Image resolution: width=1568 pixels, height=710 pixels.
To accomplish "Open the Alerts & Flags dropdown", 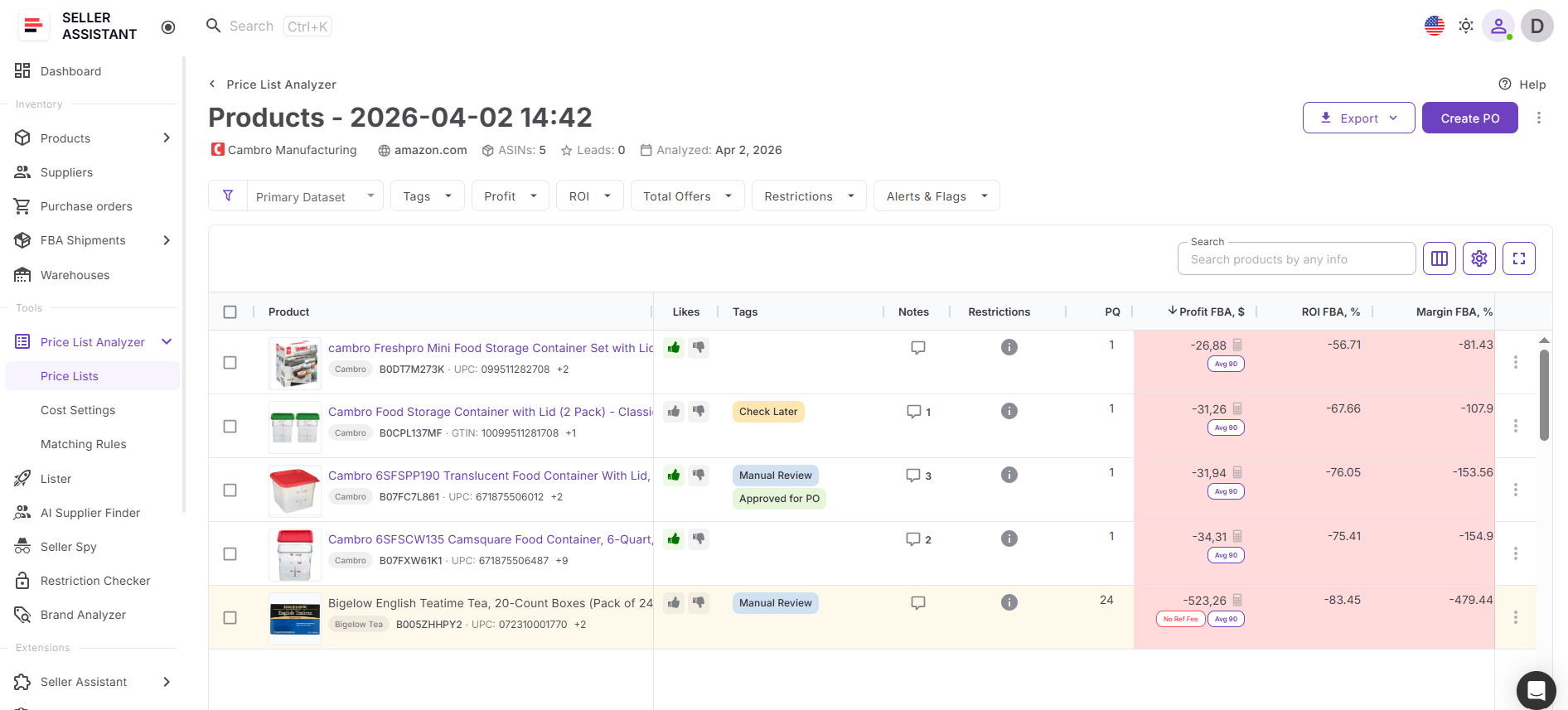I will coord(936,196).
